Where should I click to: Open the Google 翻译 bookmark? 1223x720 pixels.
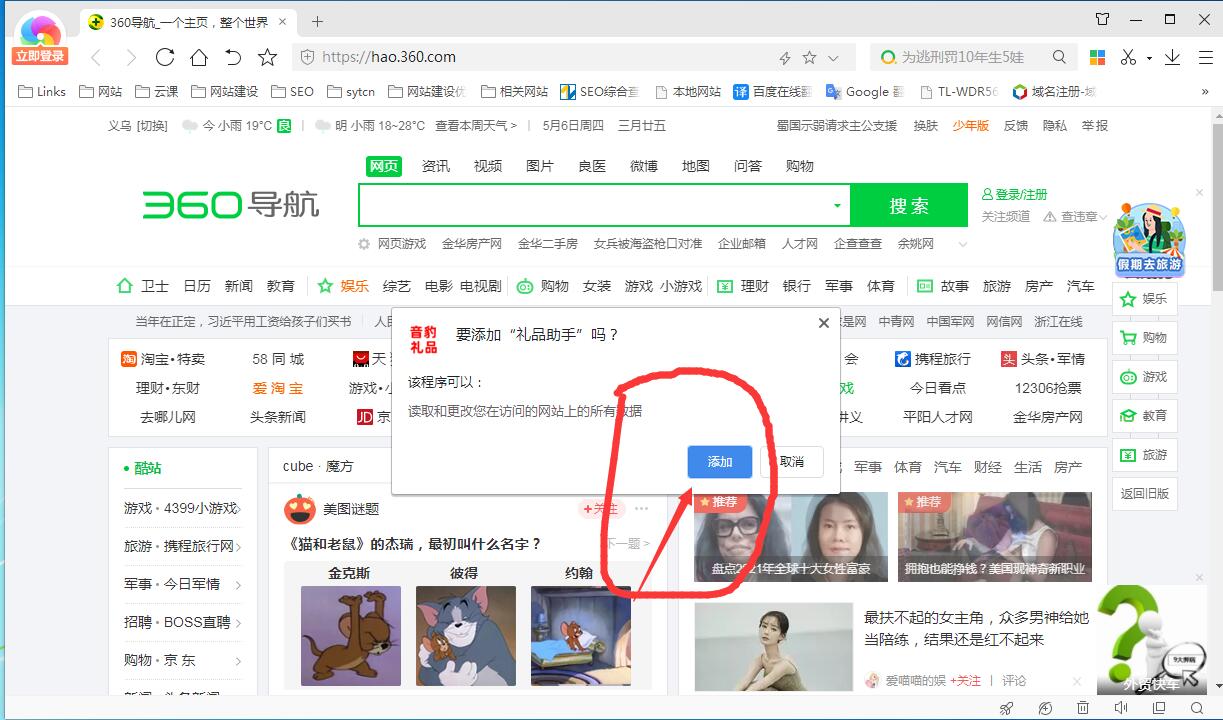[865, 91]
